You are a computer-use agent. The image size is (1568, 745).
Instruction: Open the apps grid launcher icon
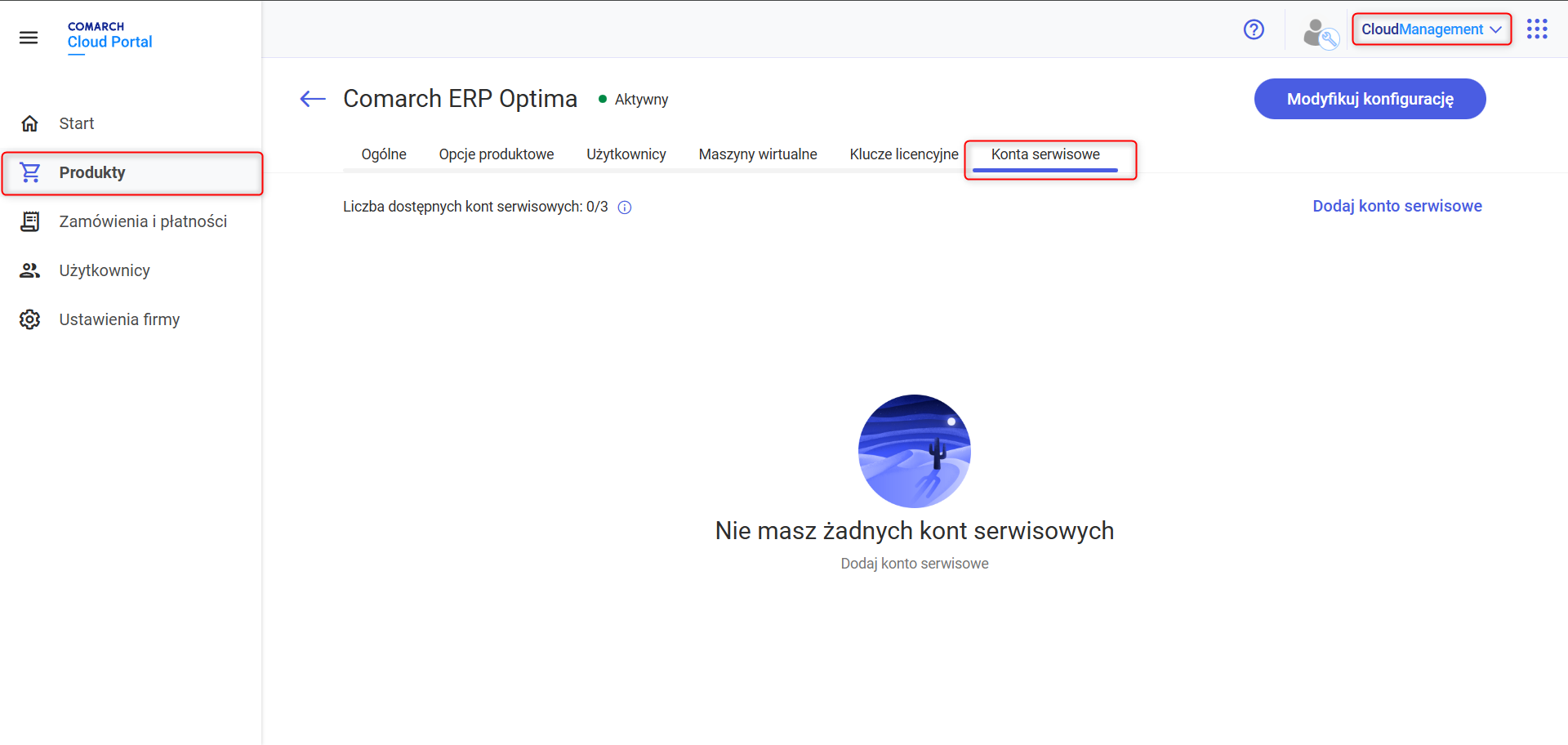pos(1537,29)
